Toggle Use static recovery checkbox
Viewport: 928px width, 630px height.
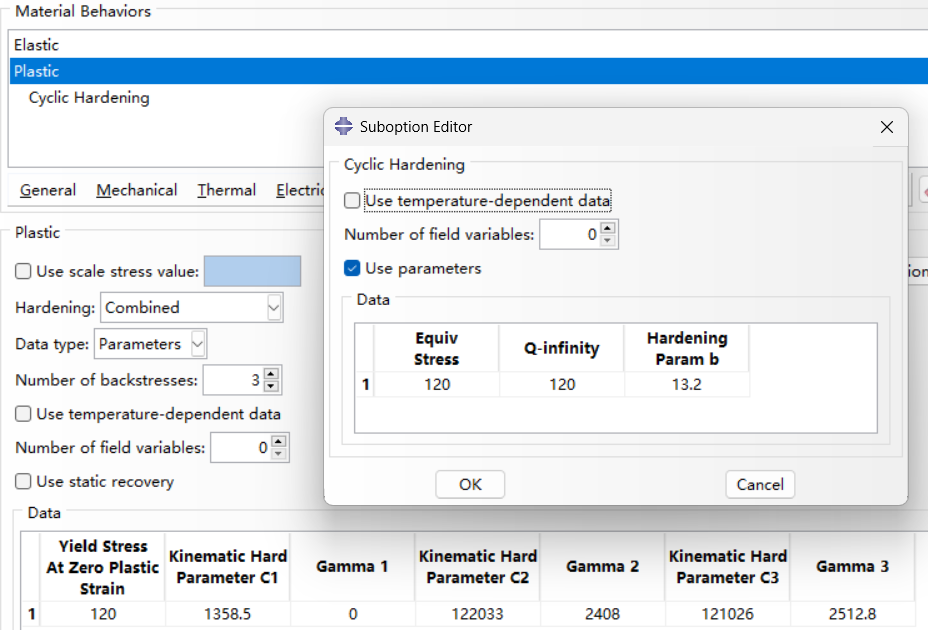(x=23, y=481)
